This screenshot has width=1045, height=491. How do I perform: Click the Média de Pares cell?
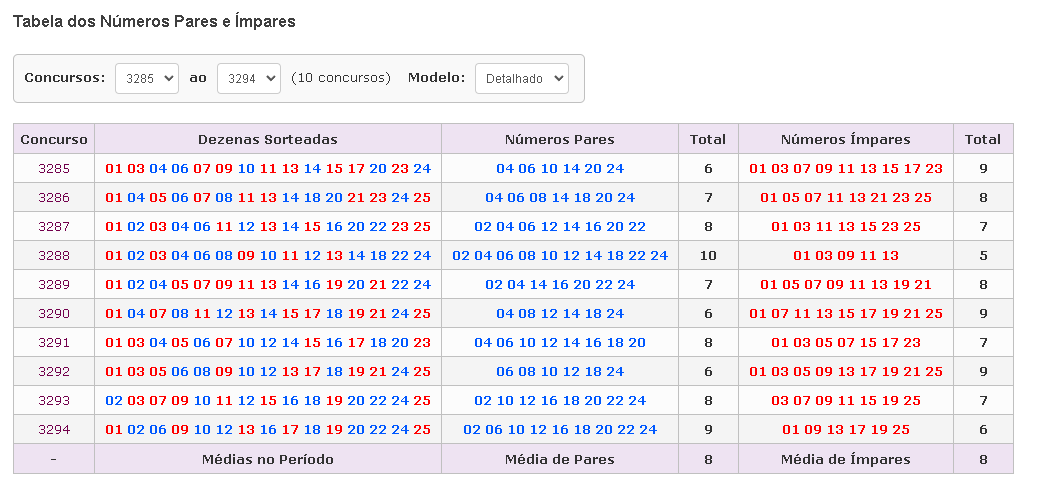[560, 459]
